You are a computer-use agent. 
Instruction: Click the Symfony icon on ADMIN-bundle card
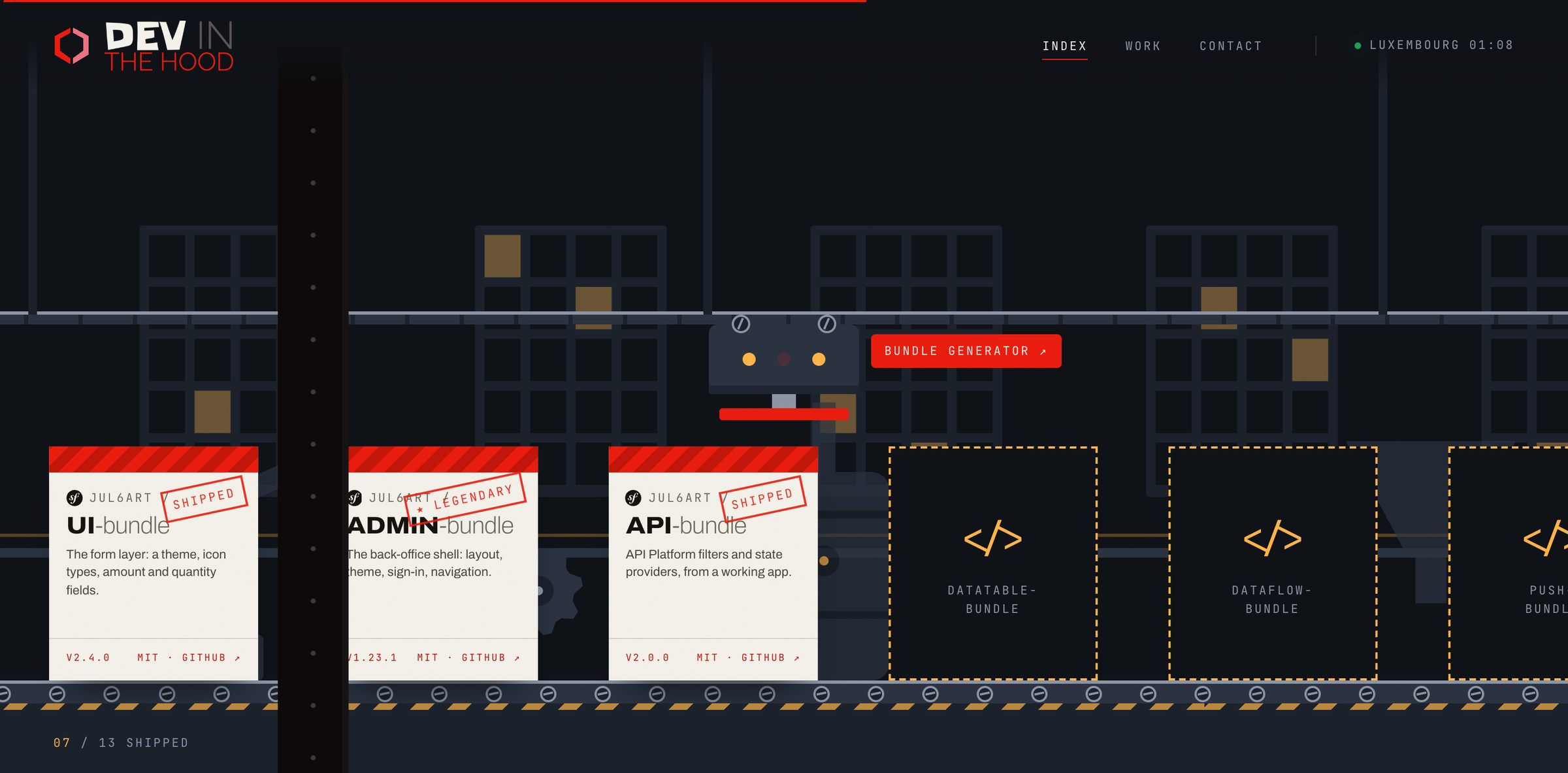click(355, 498)
